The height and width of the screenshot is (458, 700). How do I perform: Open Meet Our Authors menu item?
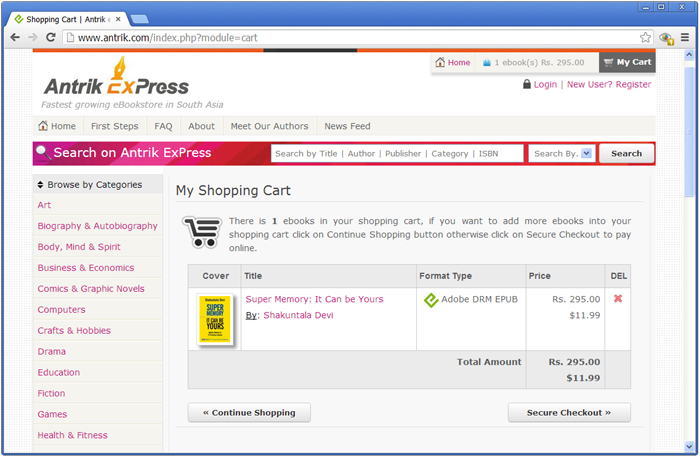(x=269, y=126)
